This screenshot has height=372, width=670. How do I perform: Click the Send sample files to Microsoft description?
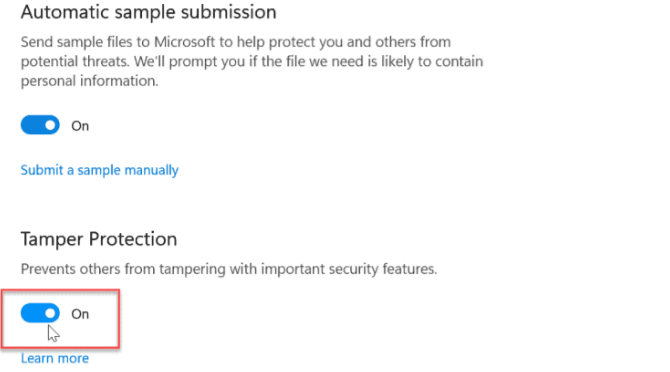(x=252, y=61)
